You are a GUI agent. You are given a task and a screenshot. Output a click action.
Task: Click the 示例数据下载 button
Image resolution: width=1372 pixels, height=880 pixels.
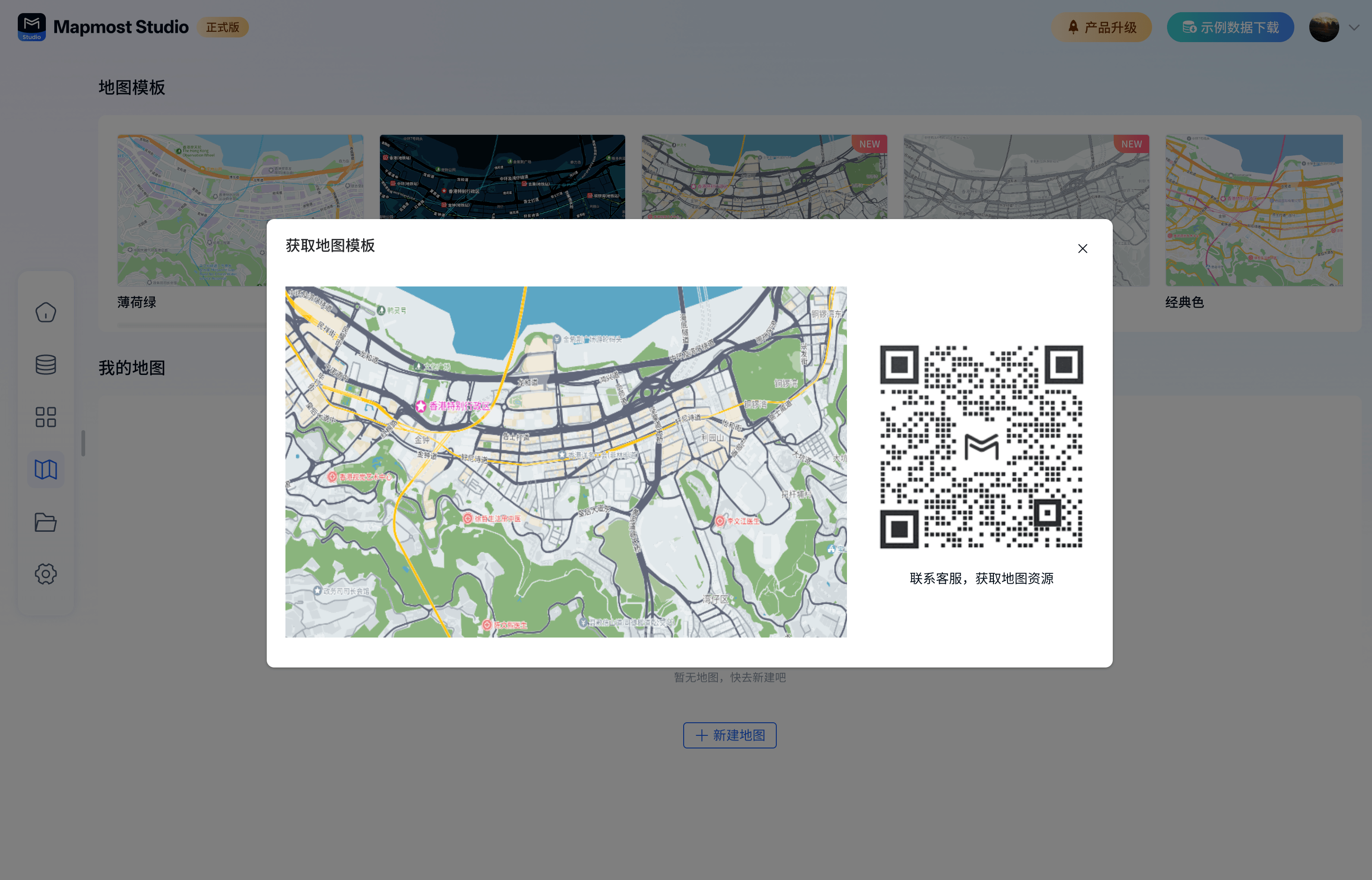pyautogui.click(x=1230, y=28)
